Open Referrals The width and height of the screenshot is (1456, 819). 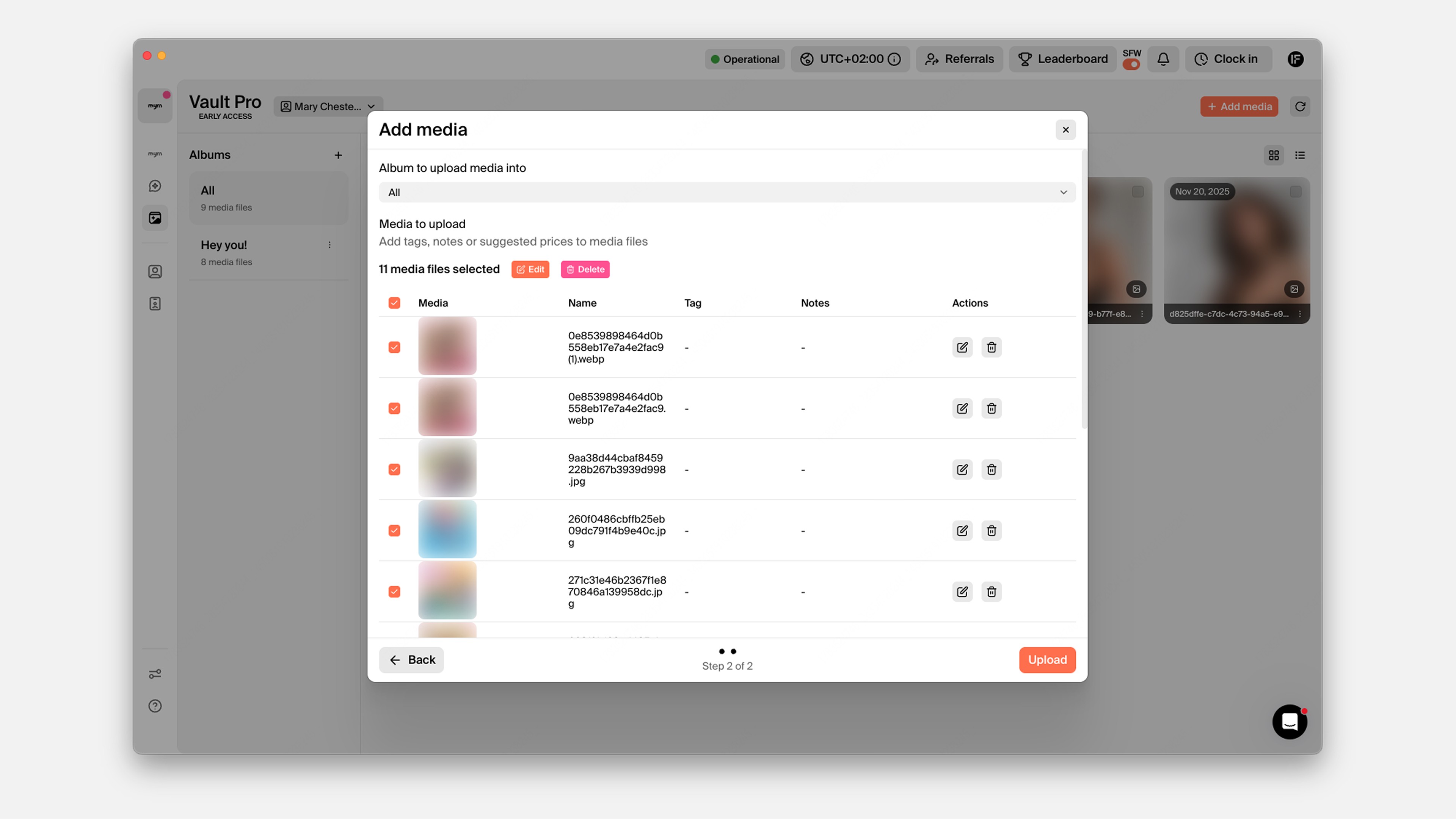[x=959, y=59]
